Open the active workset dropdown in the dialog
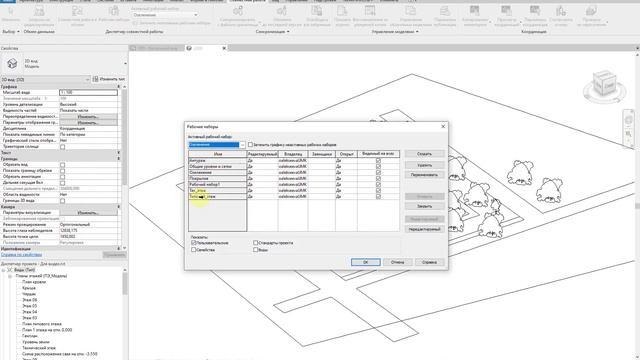Image resolution: width=640 pixels, height=360 pixels. [242, 145]
